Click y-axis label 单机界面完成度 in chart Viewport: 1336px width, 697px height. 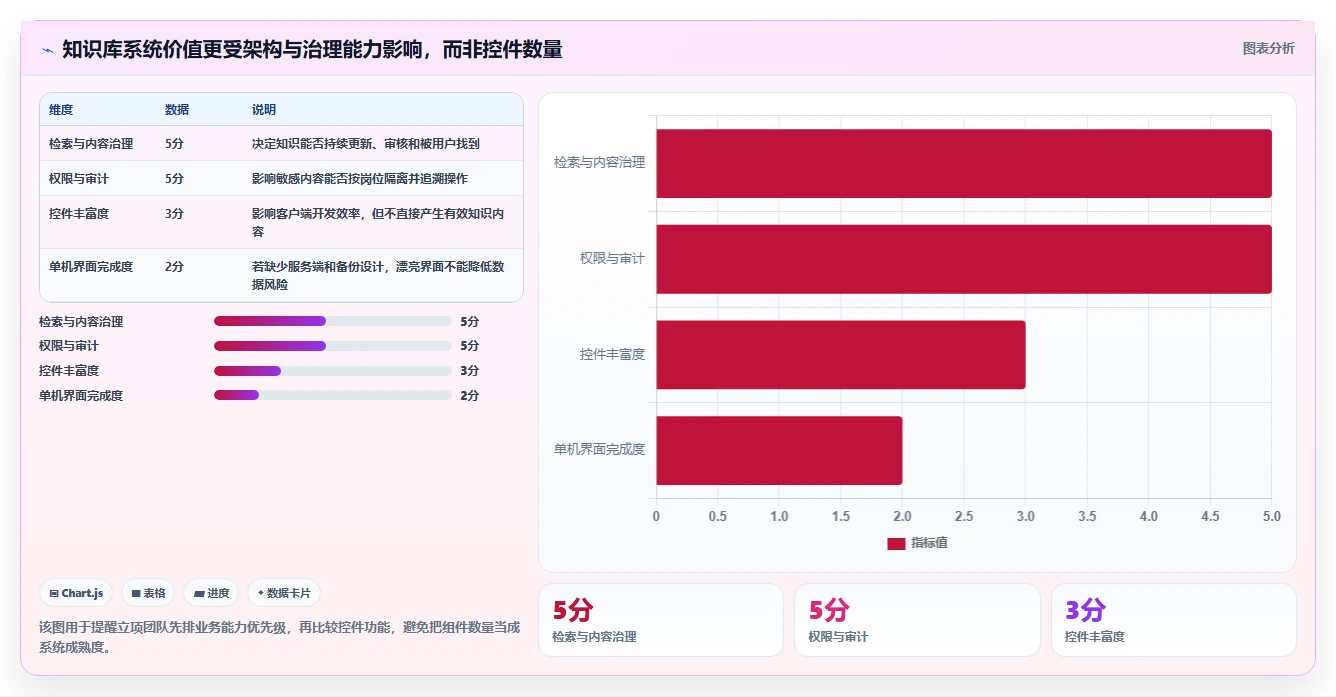tap(600, 450)
